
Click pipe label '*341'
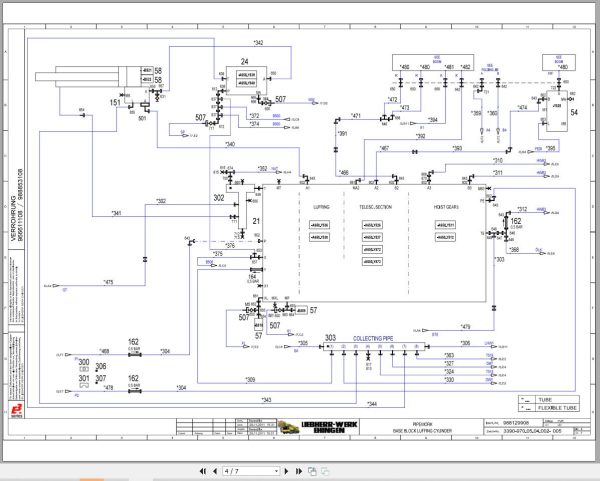116,213
